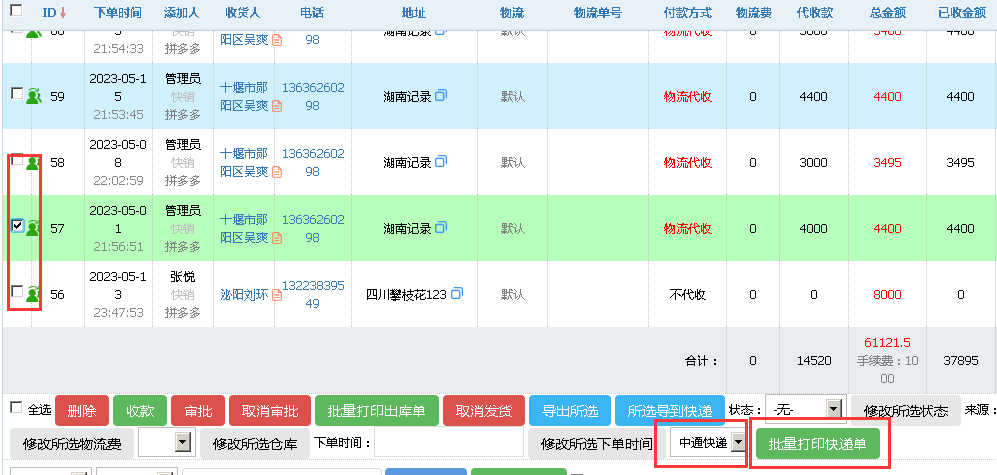Click copy icon next to 四川攀枝花123 address
The width and height of the screenshot is (997, 475).
pyautogui.click(x=457, y=294)
